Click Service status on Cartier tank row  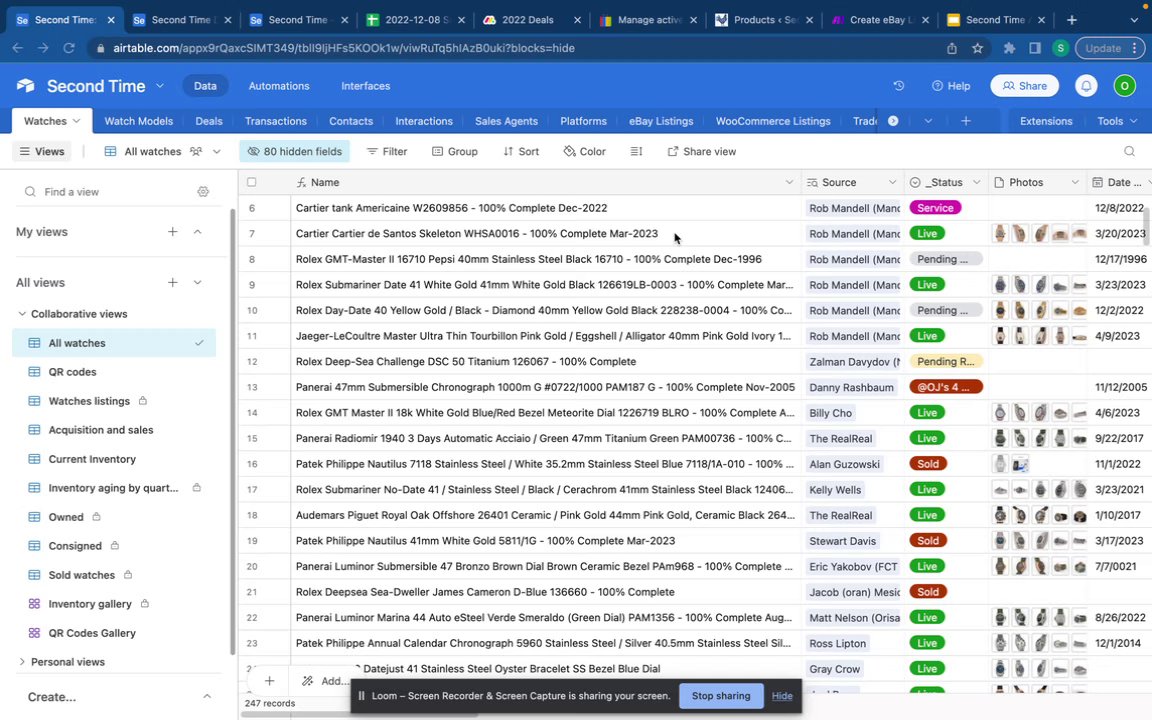click(x=935, y=208)
